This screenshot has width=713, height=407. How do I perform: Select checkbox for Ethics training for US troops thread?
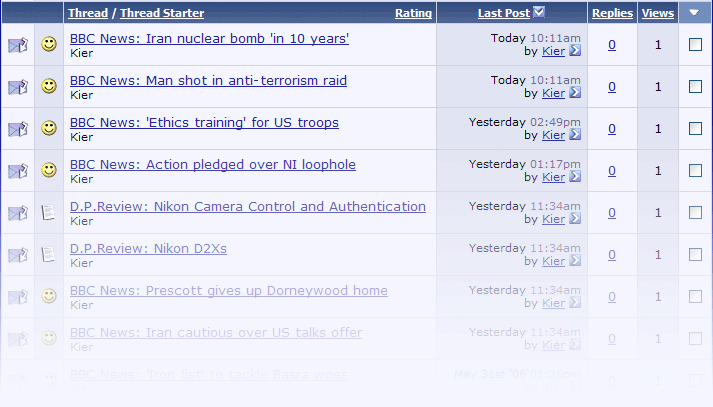(695, 129)
